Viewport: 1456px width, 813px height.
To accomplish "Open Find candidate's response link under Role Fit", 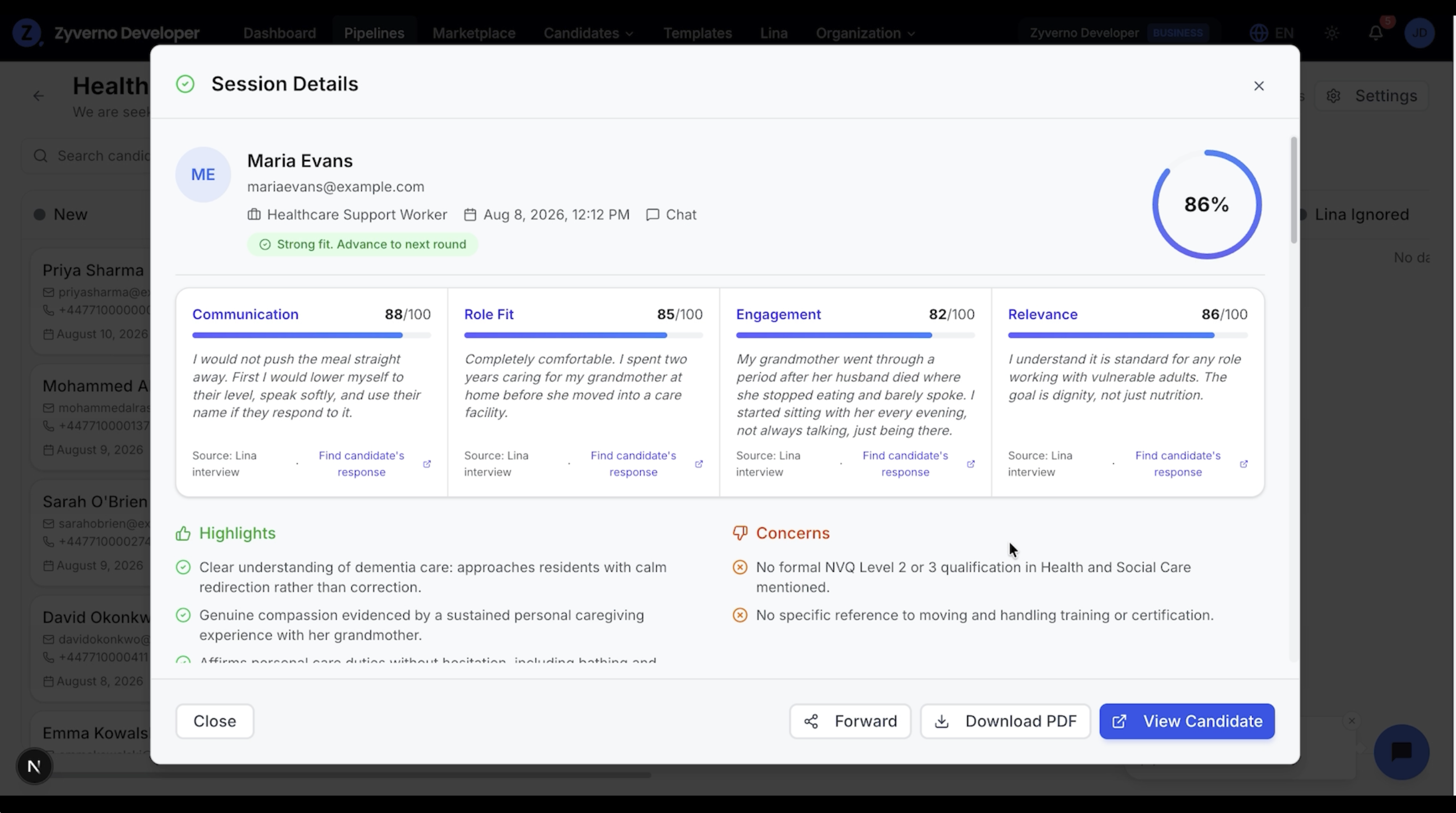I will coord(633,463).
